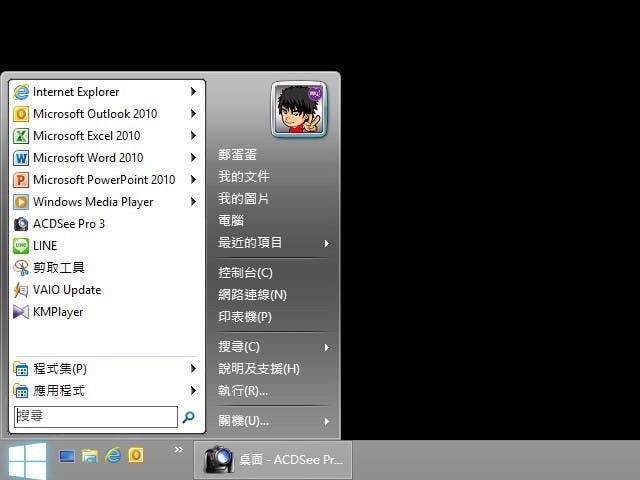
Task: Click the KMPlayer purple icon
Action: point(21,312)
